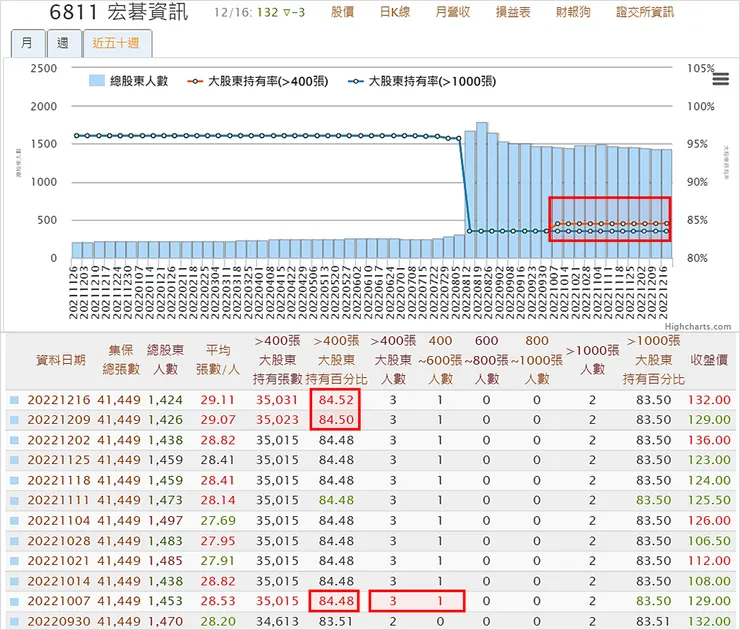Image resolution: width=740 pixels, height=630 pixels.
Task: Click the blue square icon beside 20221209
Action: pyautogui.click(x=15, y=420)
